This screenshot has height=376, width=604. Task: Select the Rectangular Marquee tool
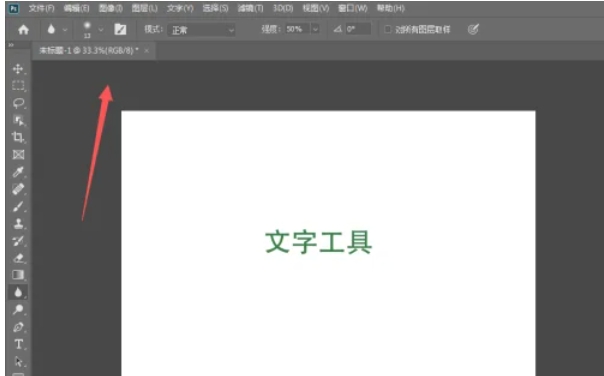[x=18, y=86]
